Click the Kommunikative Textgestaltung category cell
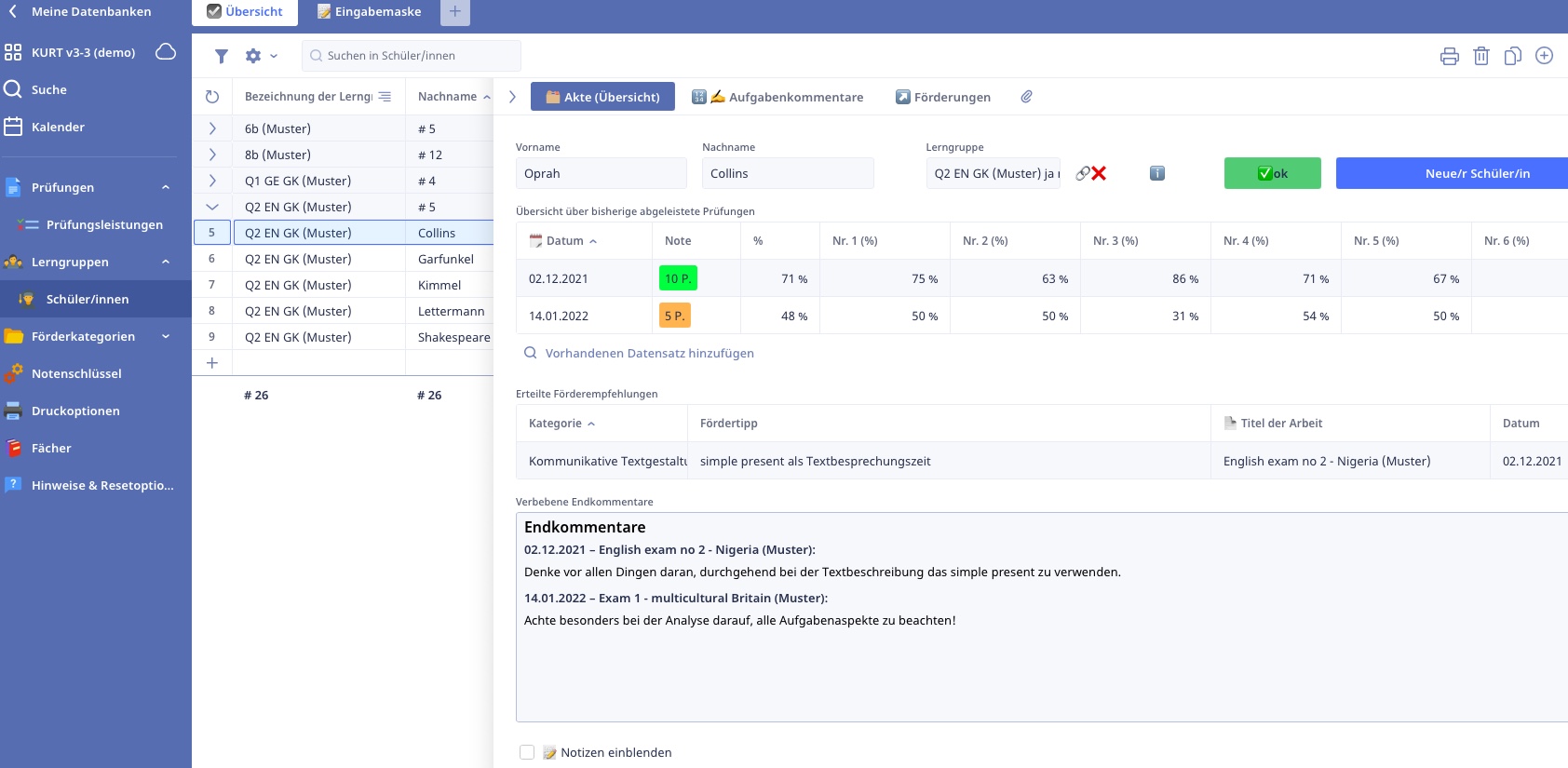Screen dimensions: 1568x768 tap(602, 461)
